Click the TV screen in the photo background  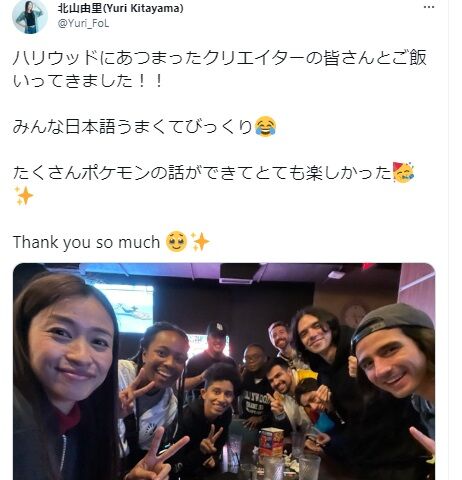pyautogui.click(x=123, y=308)
